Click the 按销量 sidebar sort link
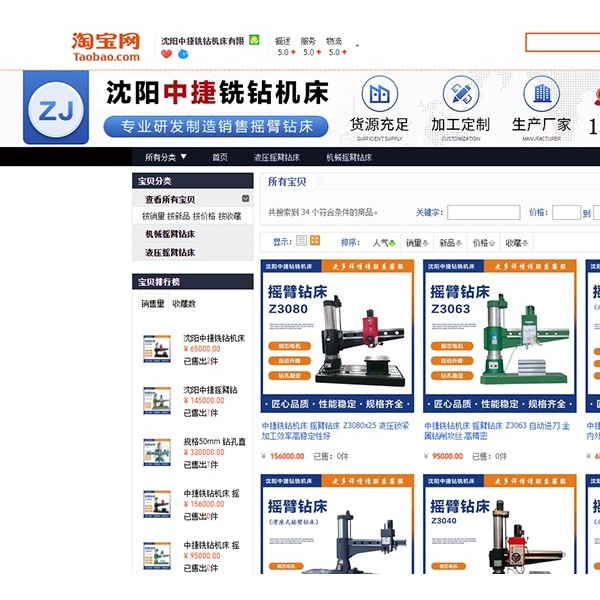 [x=153, y=216]
